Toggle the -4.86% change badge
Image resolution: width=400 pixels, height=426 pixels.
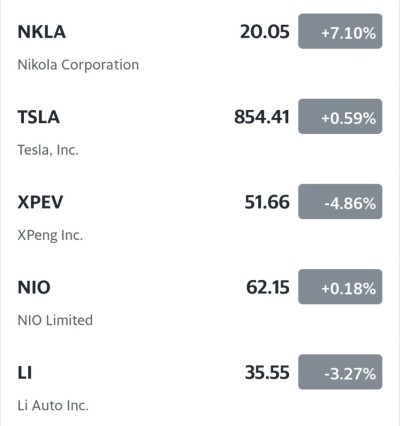point(340,201)
